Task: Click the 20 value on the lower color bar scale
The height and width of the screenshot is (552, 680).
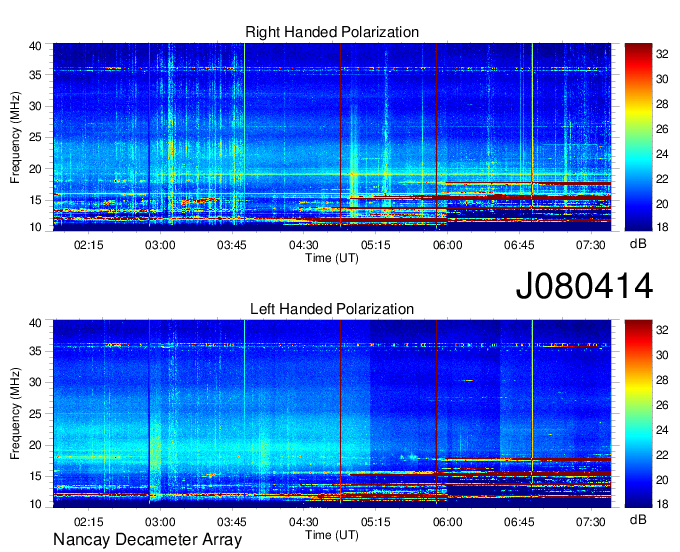Action: [662, 480]
